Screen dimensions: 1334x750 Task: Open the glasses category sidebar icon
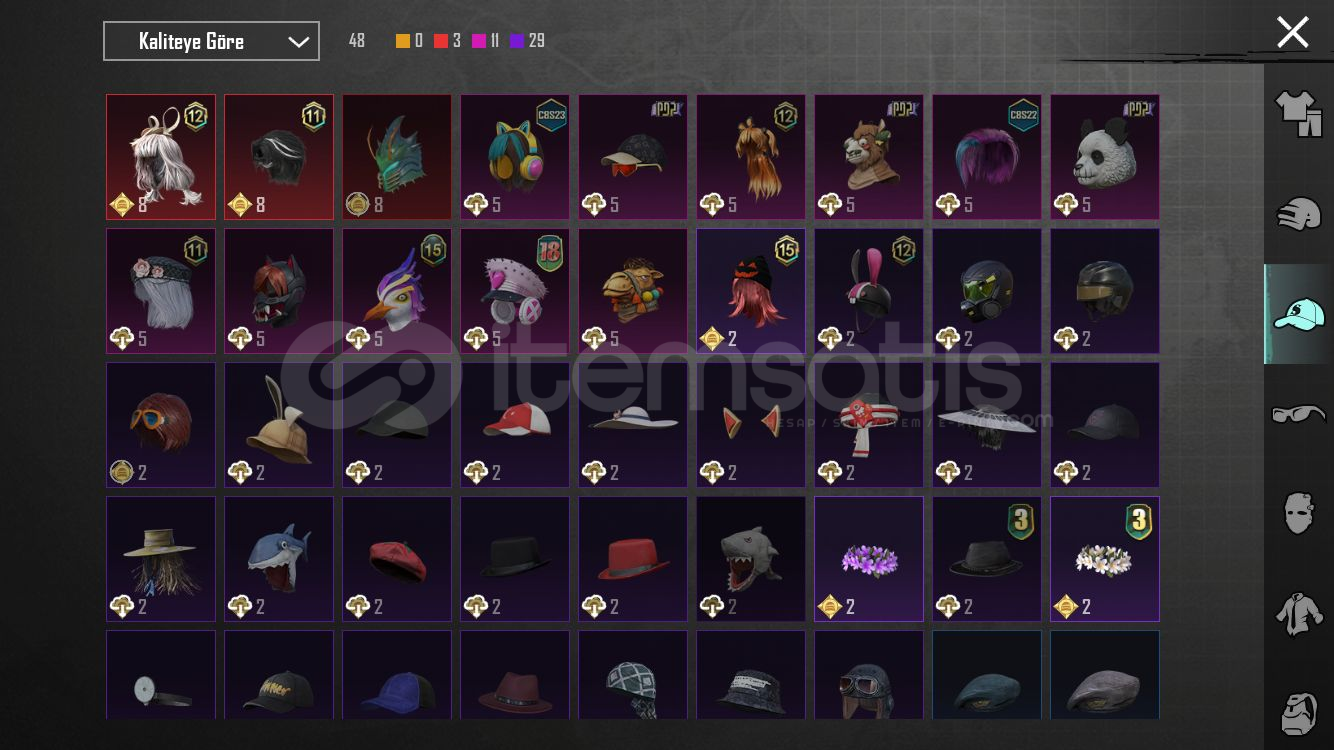click(1298, 413)
